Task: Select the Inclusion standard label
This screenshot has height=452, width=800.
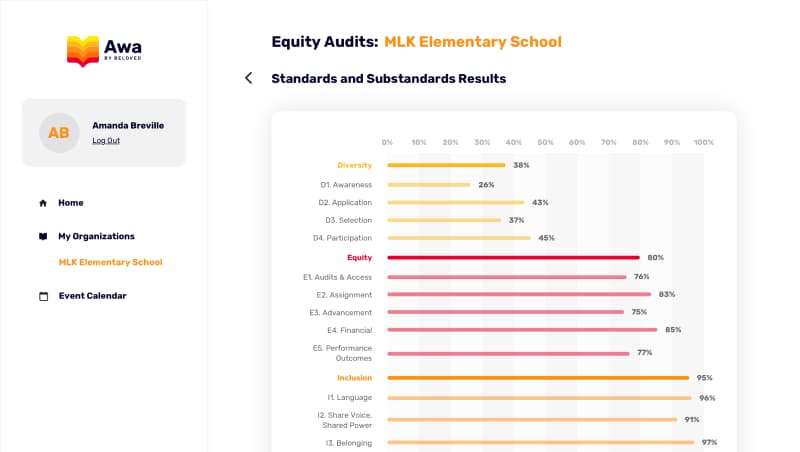Action: click(x=354, y=378)
